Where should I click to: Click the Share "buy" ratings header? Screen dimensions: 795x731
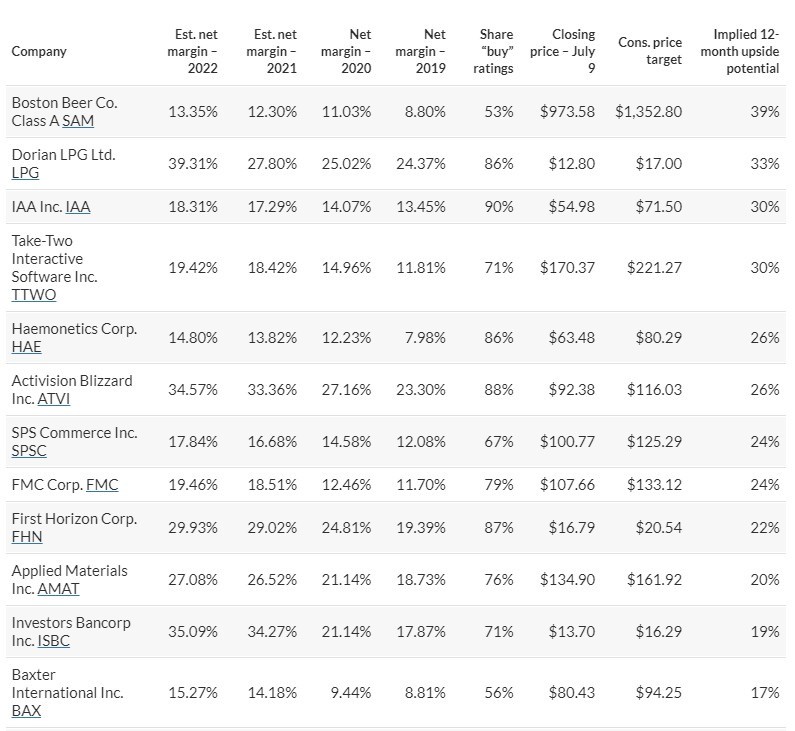(x=493, y=51)
